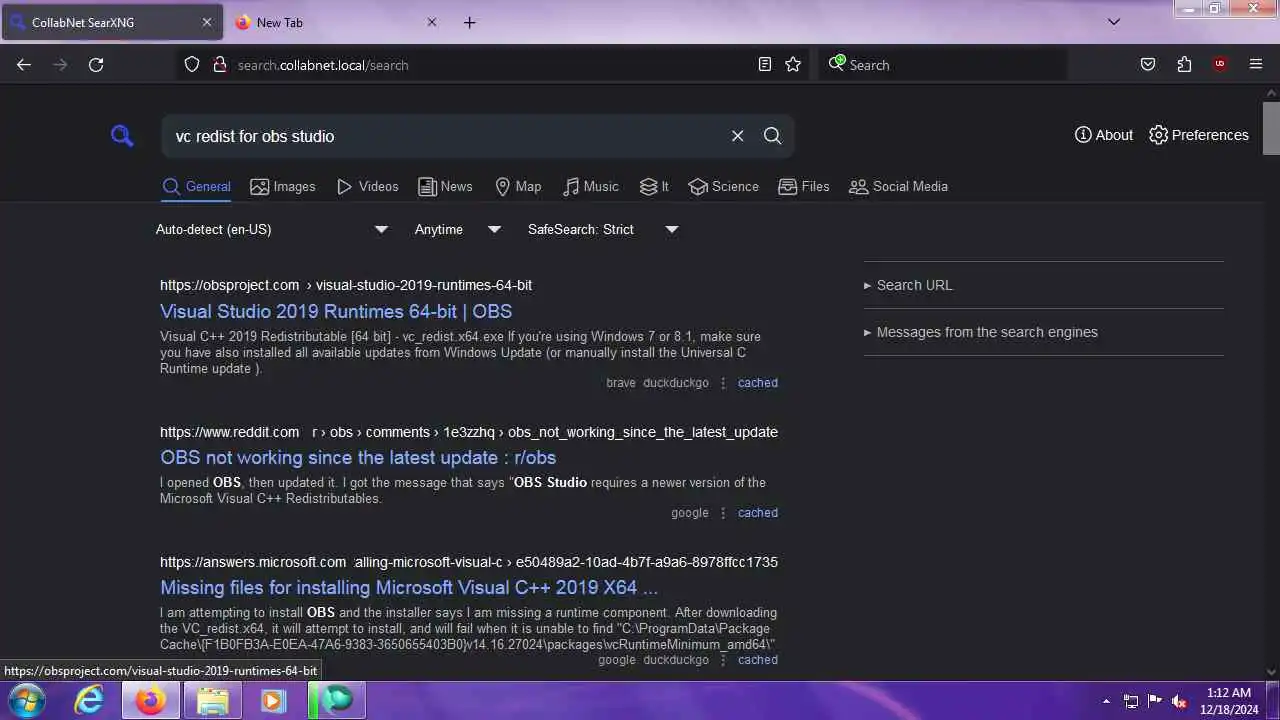Image resolution: width=1280 pixels, height=720 pixels.
Task: Click the page vertical scrollbar thumb
Action: [x=1271, y=128]
